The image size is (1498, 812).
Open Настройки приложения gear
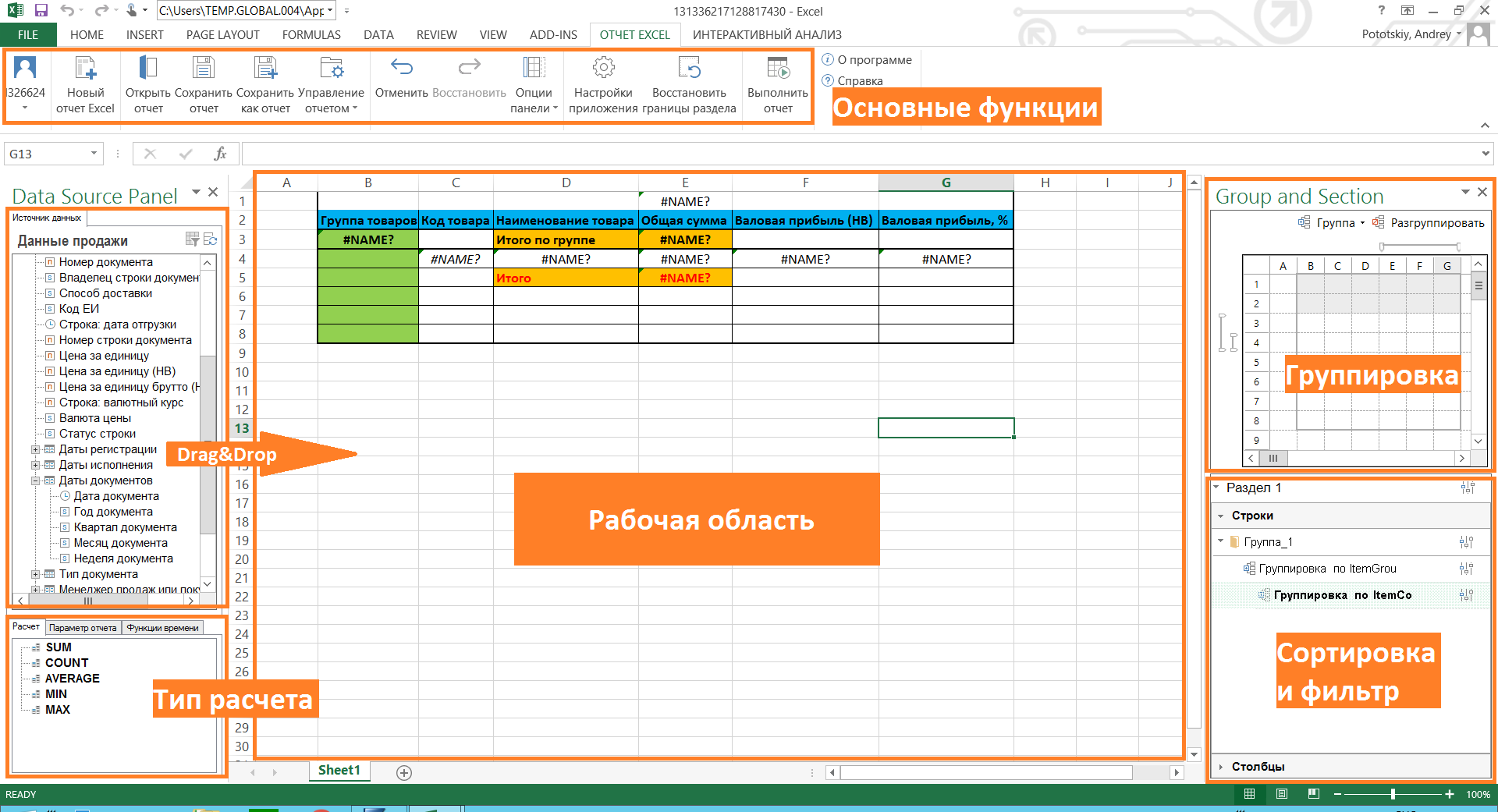(603, 84)
